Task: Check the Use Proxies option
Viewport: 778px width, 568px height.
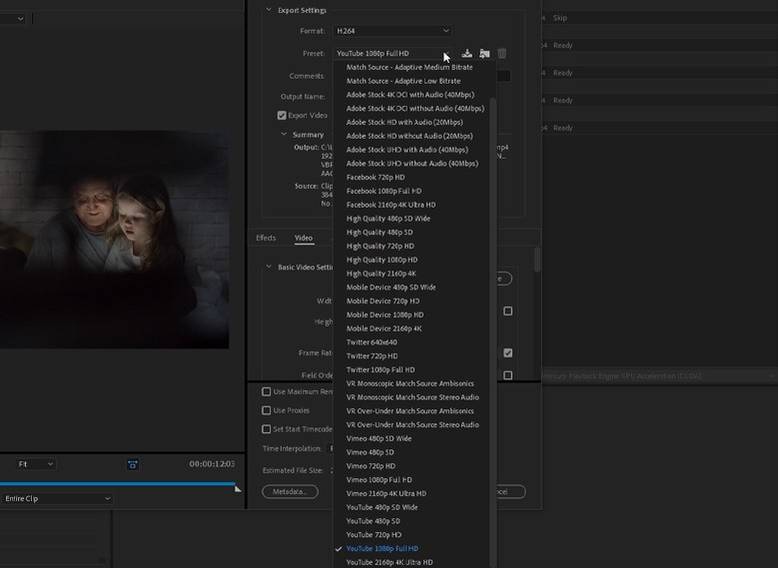Action: click(266, 410)
